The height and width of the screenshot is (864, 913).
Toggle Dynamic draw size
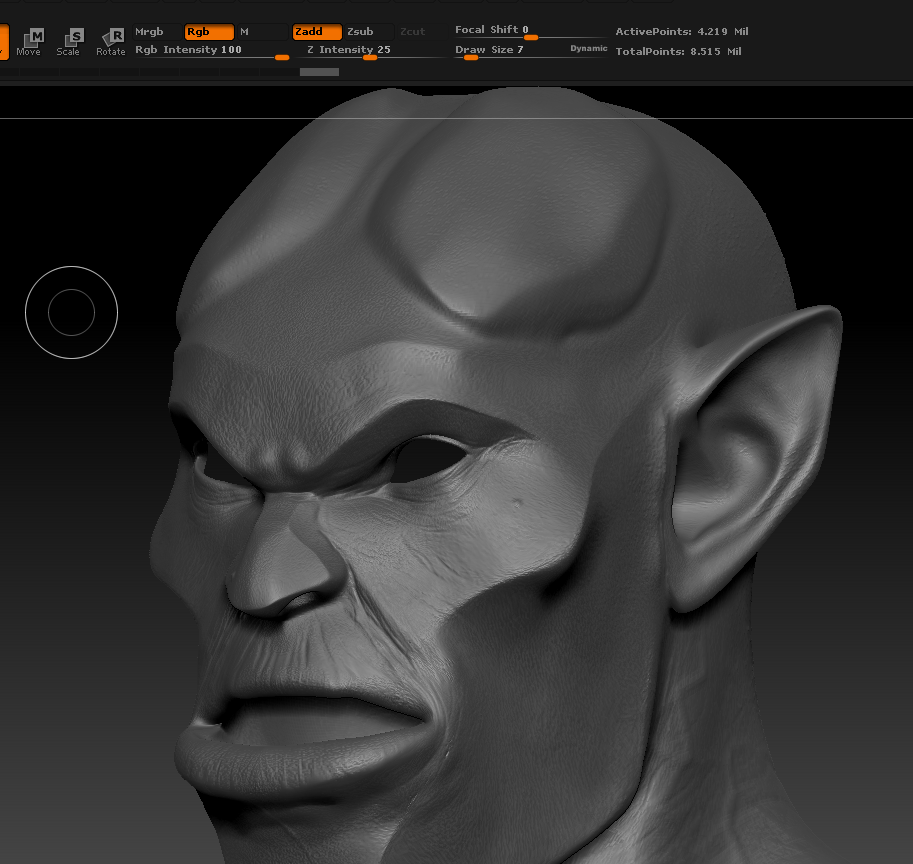(x=589, y=48)
